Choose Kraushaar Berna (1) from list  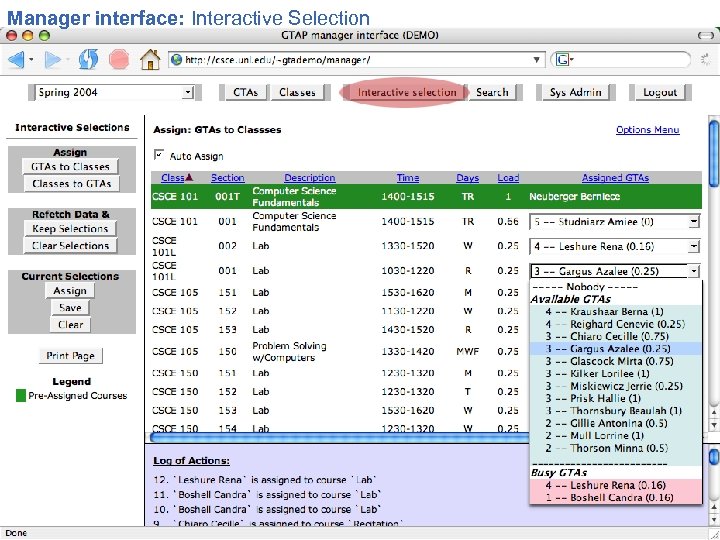point(615,312)
